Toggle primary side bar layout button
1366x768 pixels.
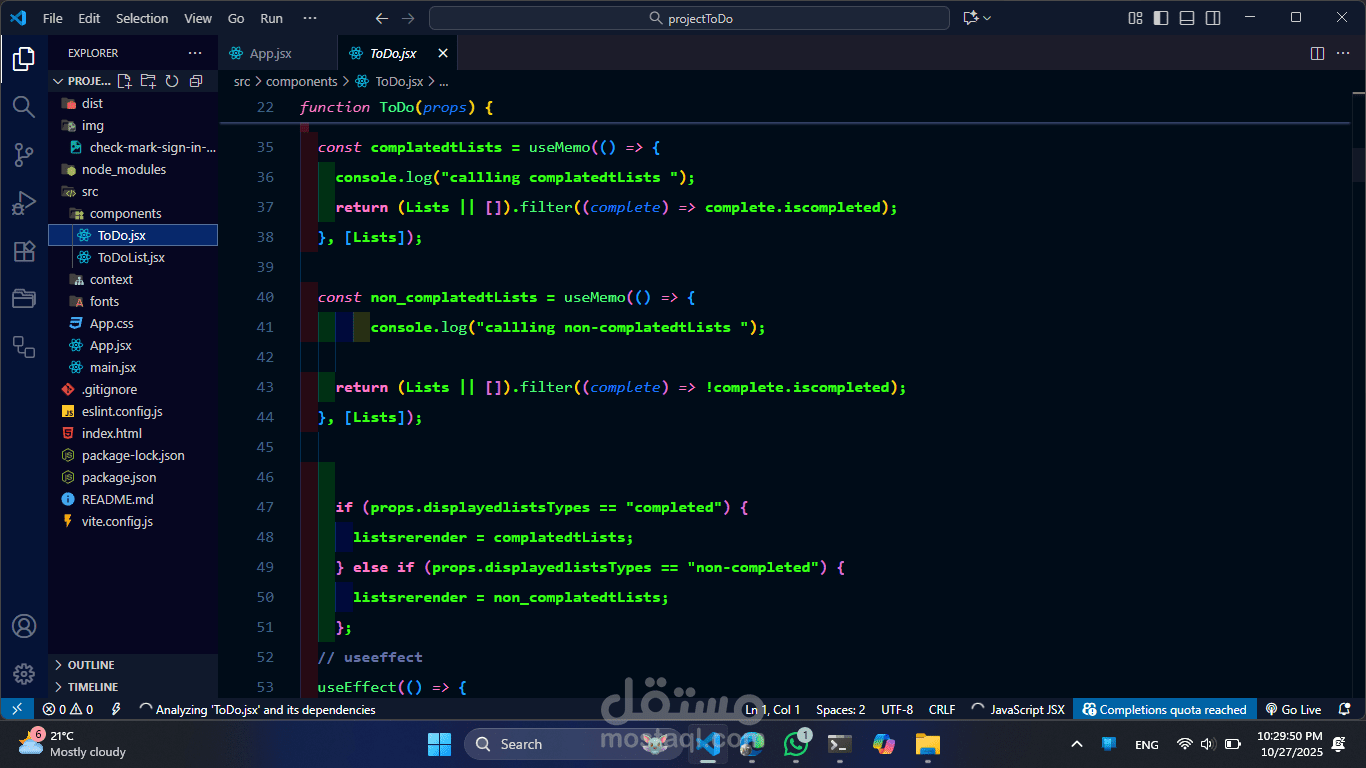point(1161,18)
